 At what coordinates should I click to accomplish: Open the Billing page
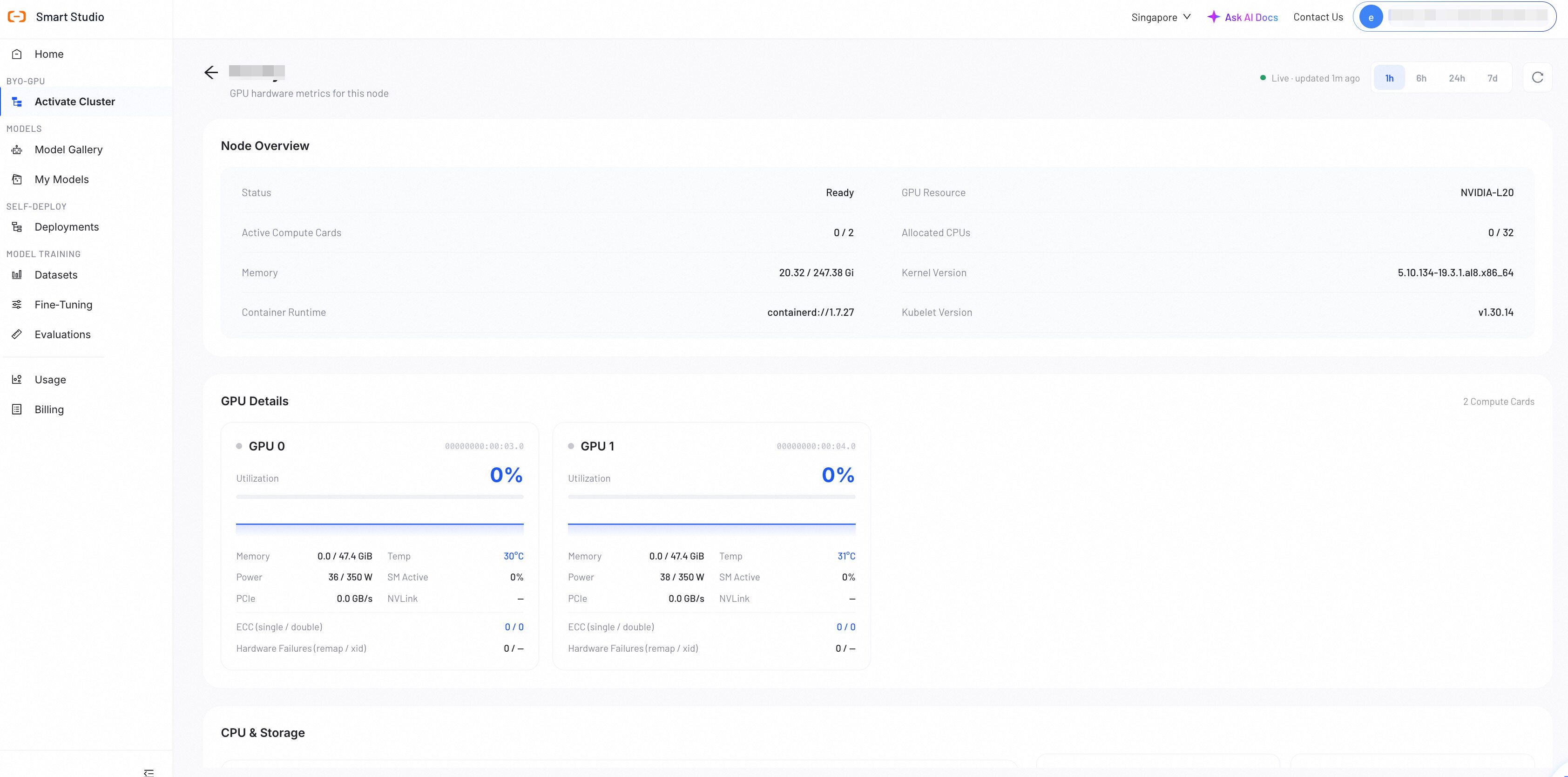[49, 409]
